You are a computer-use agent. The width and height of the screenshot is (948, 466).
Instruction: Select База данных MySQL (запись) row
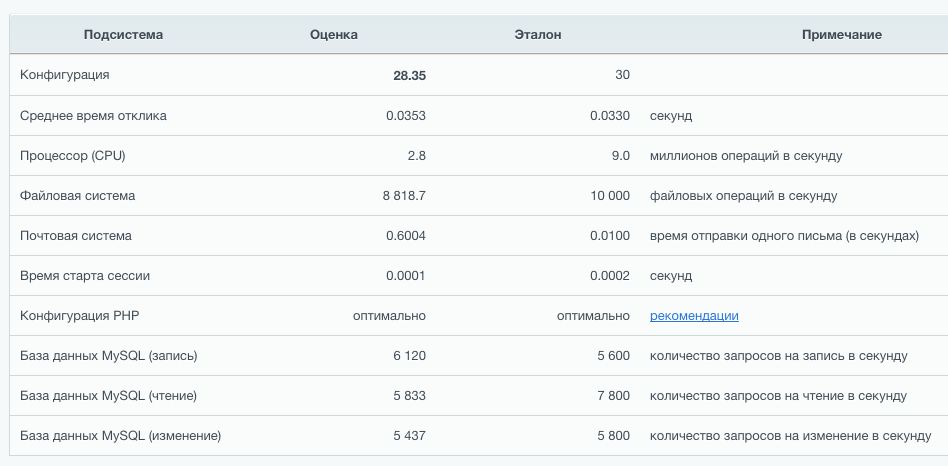pos(109,356)
